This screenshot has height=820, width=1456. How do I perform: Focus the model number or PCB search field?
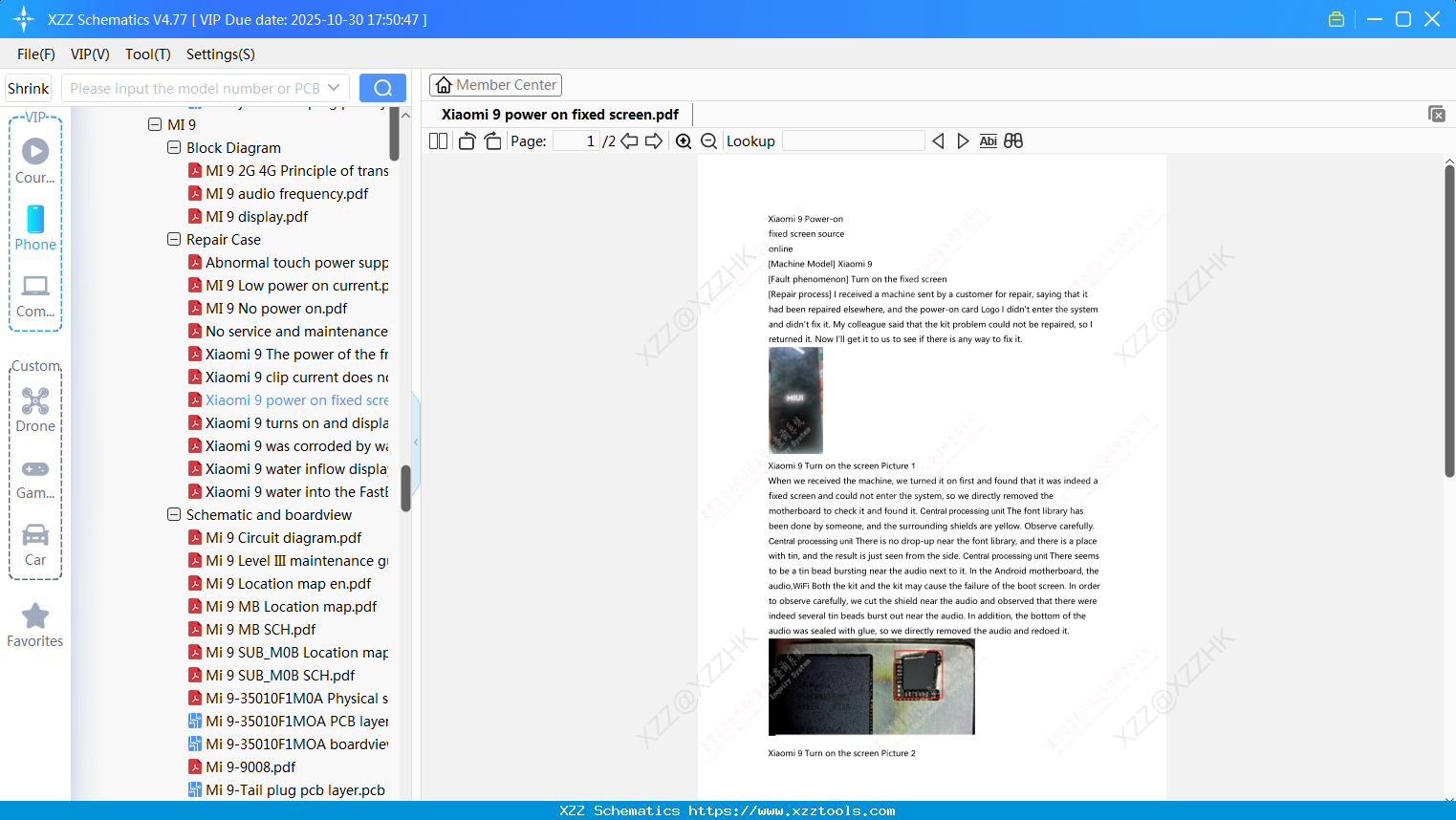[x=194, y=89]
